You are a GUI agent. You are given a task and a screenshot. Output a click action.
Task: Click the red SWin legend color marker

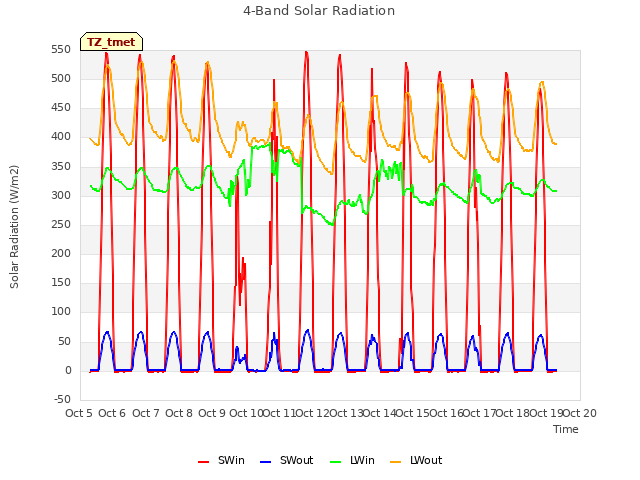click(x=203, y=462)
